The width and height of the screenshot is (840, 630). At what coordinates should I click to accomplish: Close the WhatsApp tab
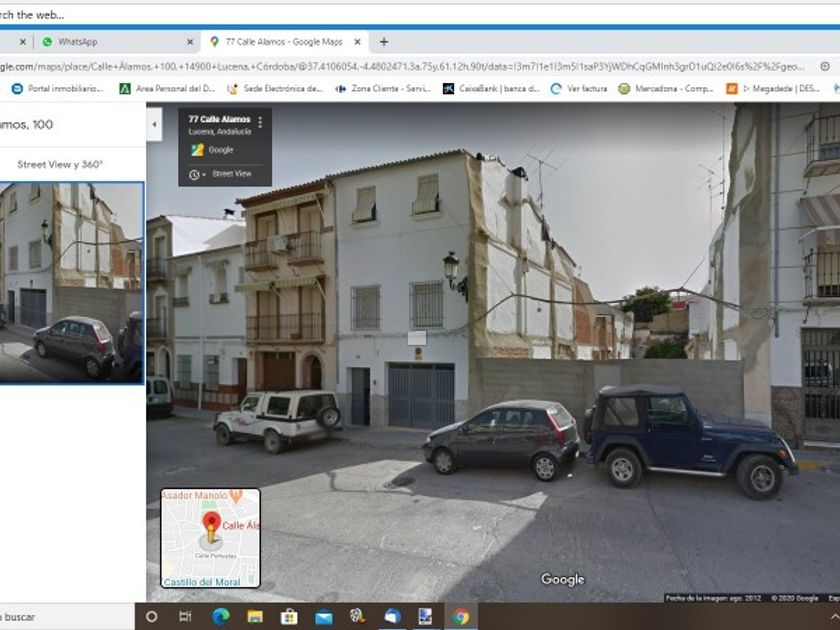point(190,42)
